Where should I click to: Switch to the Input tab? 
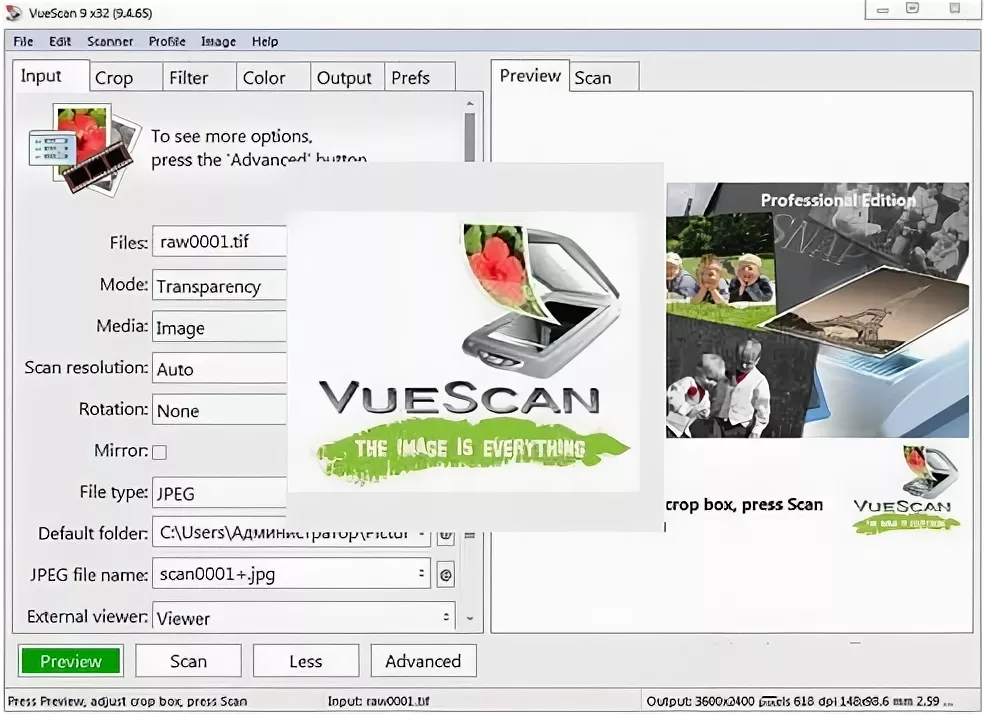click(51, 76)
